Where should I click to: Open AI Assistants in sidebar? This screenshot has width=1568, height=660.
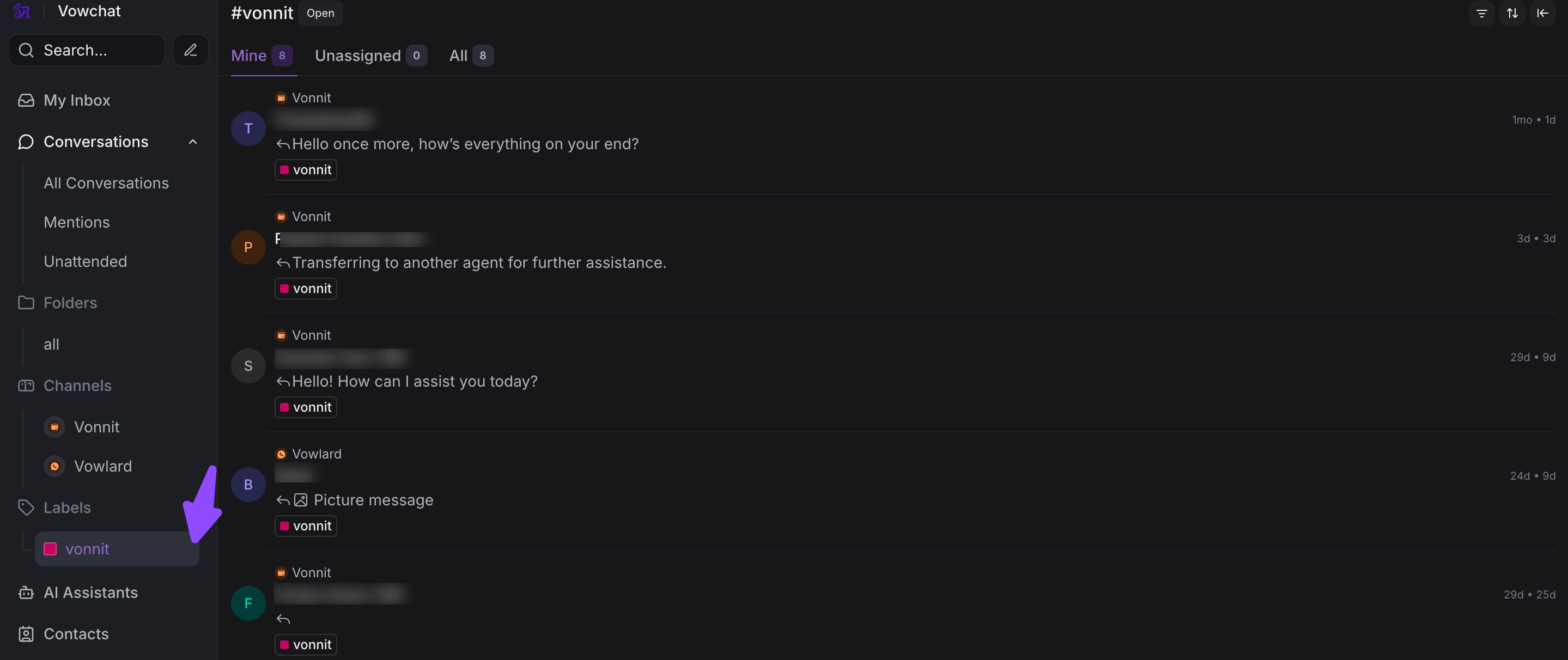(90, 592)
